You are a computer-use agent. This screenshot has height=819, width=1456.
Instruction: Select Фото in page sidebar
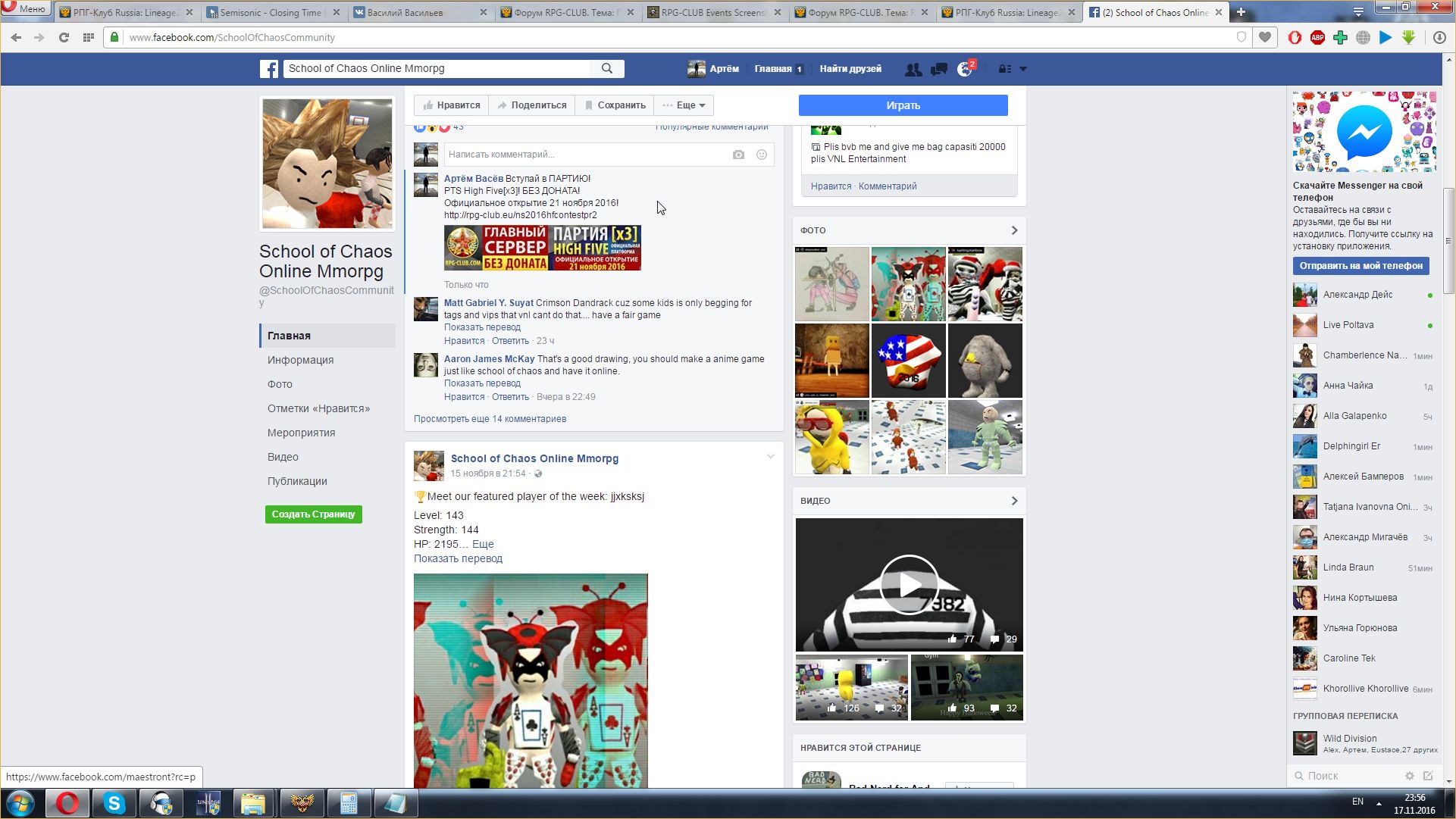click(280, 384)
